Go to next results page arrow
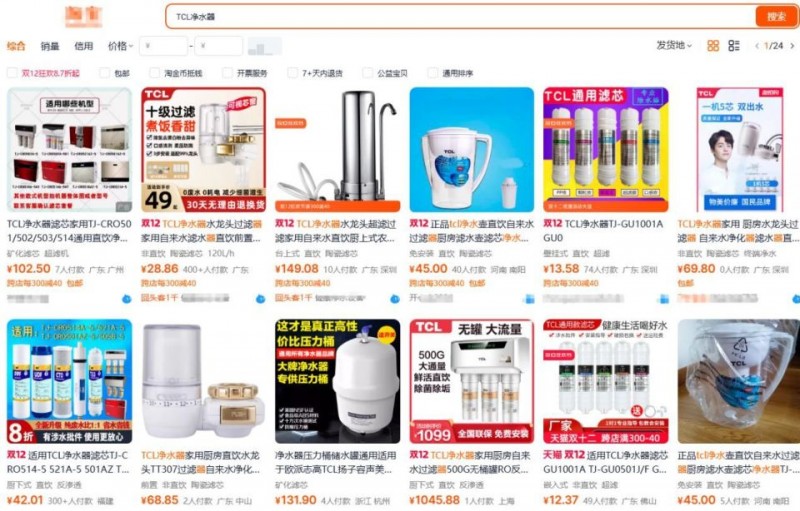 (x=792, y=46)
